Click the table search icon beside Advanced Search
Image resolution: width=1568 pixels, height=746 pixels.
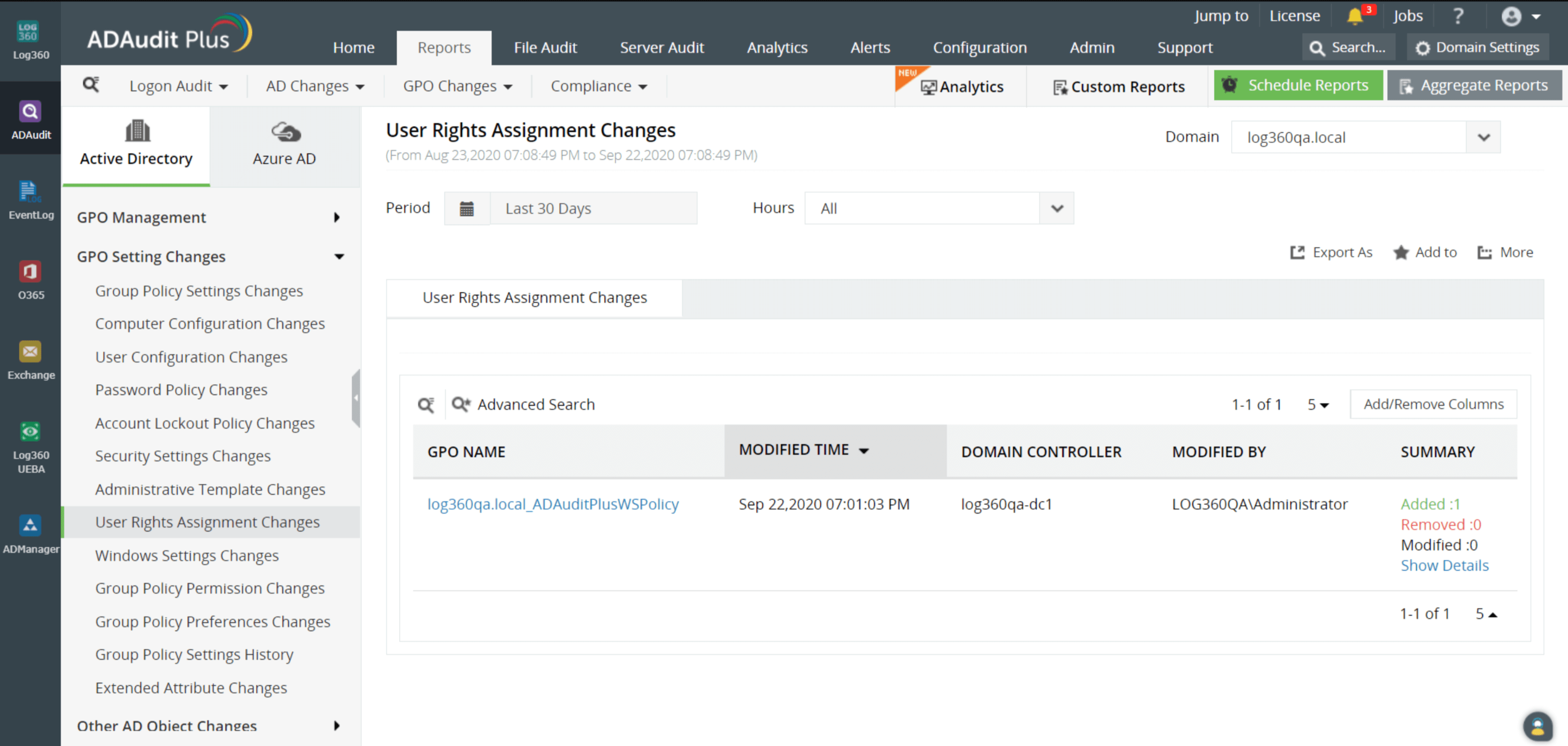coord(426,404)
